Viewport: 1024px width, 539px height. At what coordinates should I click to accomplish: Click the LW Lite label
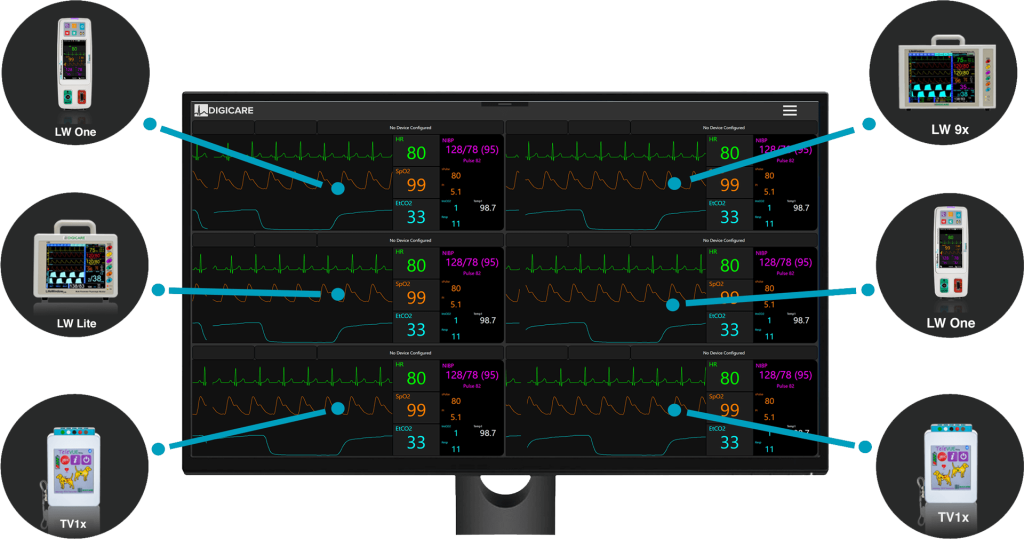pyautogui.click(x=76, y=323)
